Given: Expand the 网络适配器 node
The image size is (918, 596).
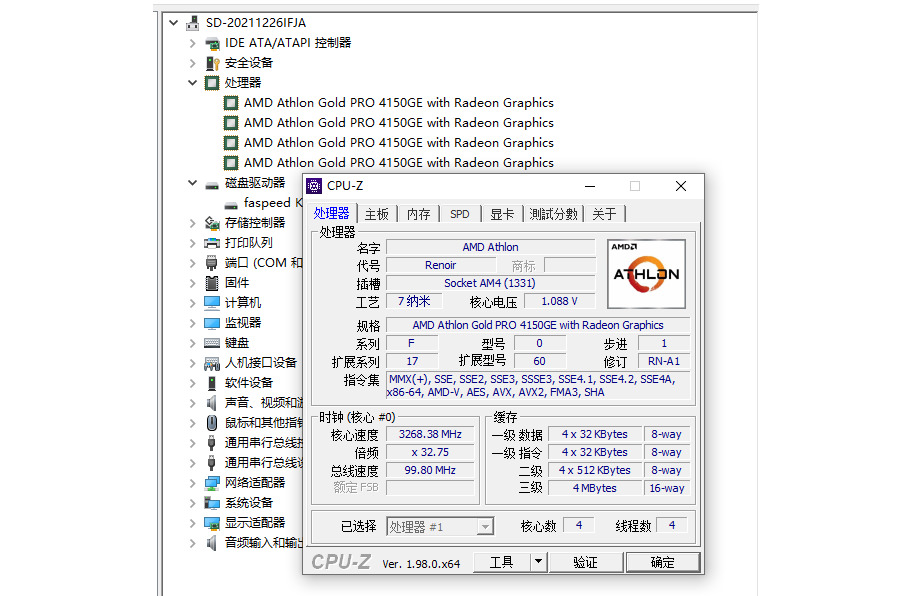Looking at the screenshot, I should (x=193, y=483).
